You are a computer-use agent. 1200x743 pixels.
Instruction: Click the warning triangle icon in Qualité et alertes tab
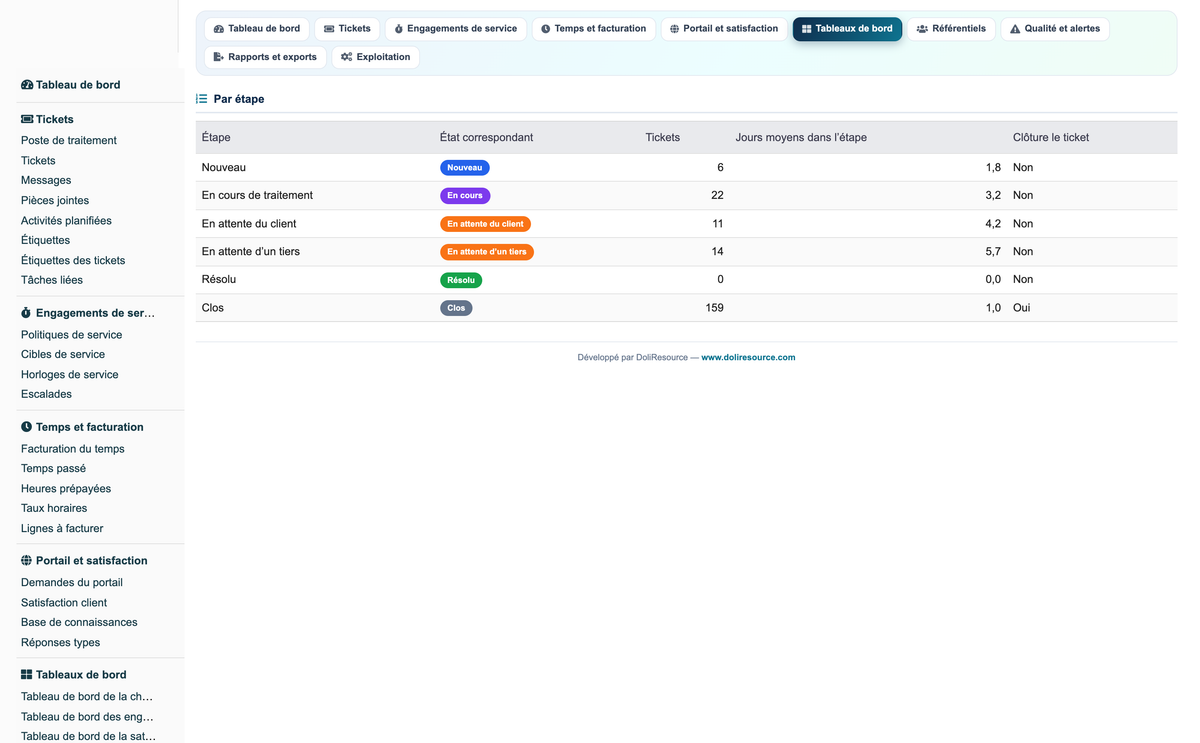(1015, 29)
